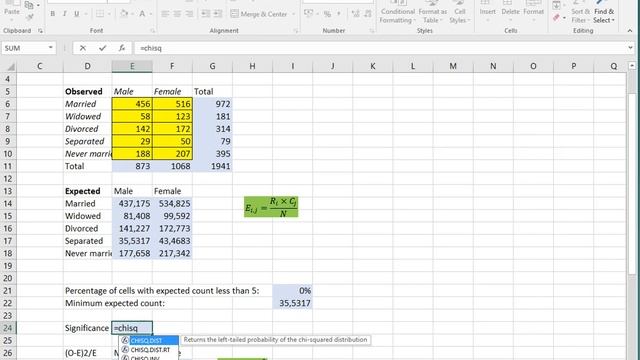
Task: Click the Select All corner triangle
Action: tap(9, 66)
